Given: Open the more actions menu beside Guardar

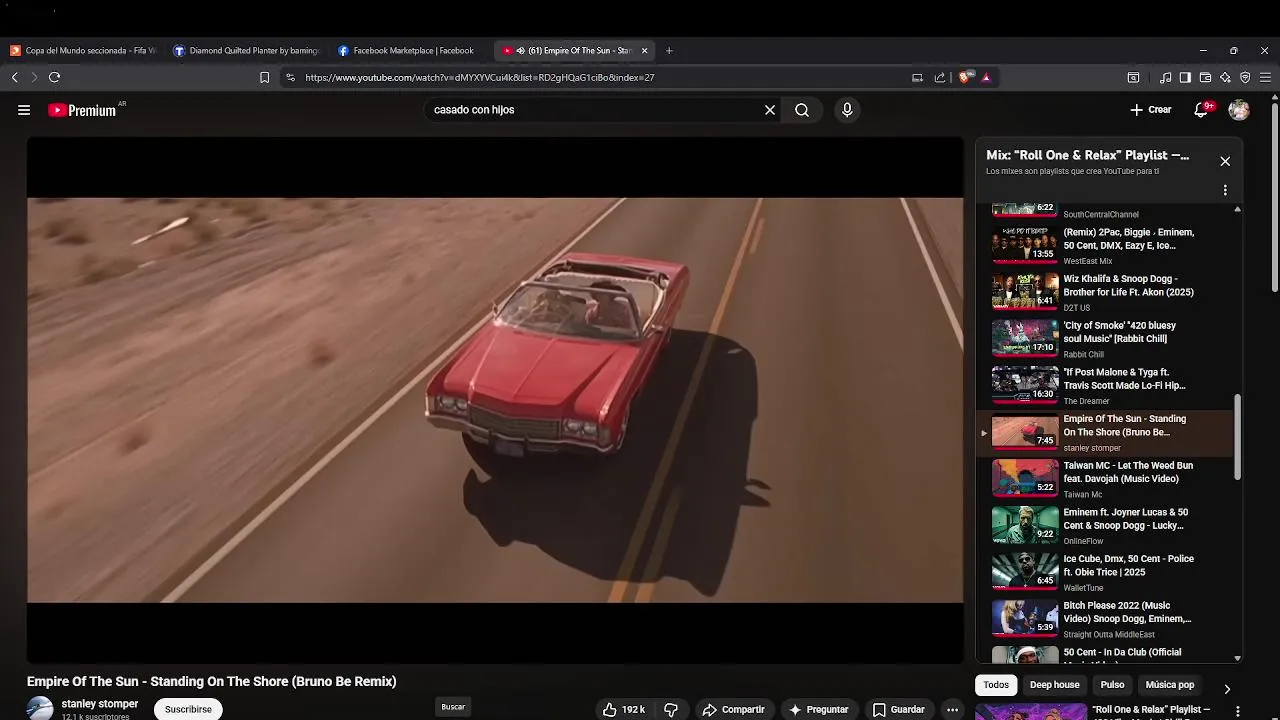Looking at the screenshot, I should (952, 709).
